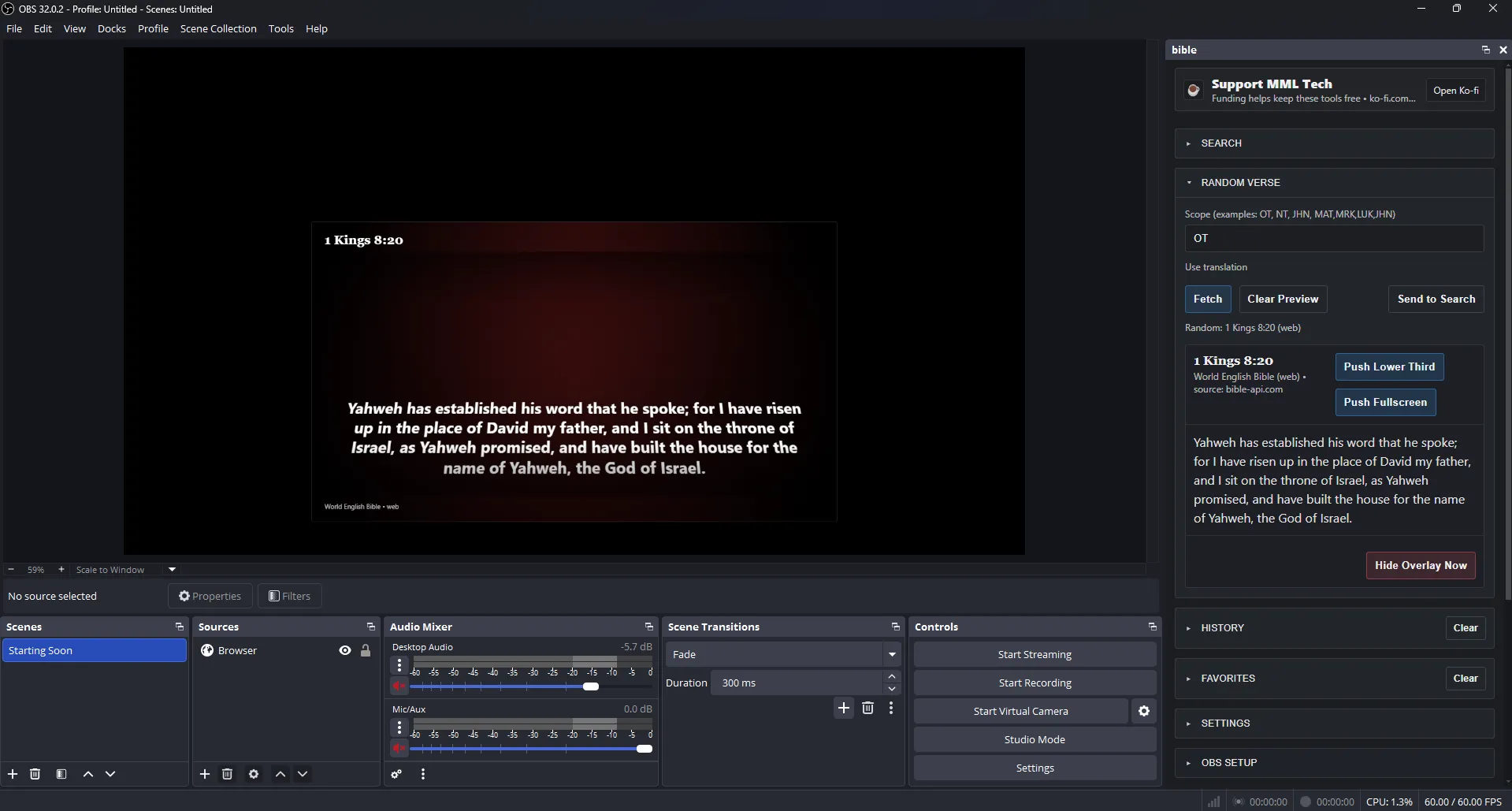The image size is (1512, 811).
Task: Set the Mic/Aux volume slider
Action: point(644,749)
